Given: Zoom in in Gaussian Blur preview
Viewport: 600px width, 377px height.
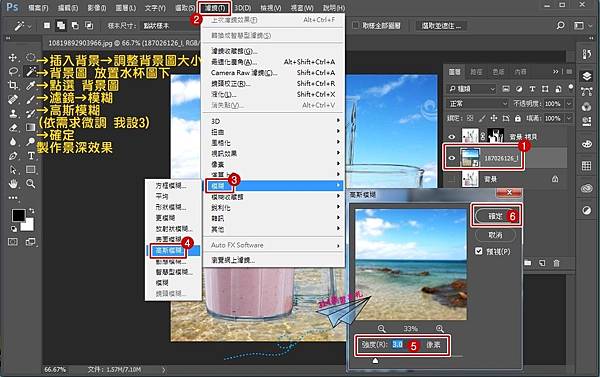Looking at the screenshot, I should [x=440, y=328].
